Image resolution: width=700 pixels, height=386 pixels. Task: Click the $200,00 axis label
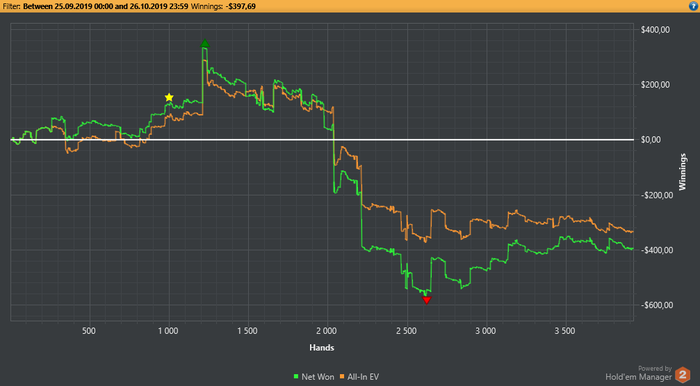click(655, 85)
